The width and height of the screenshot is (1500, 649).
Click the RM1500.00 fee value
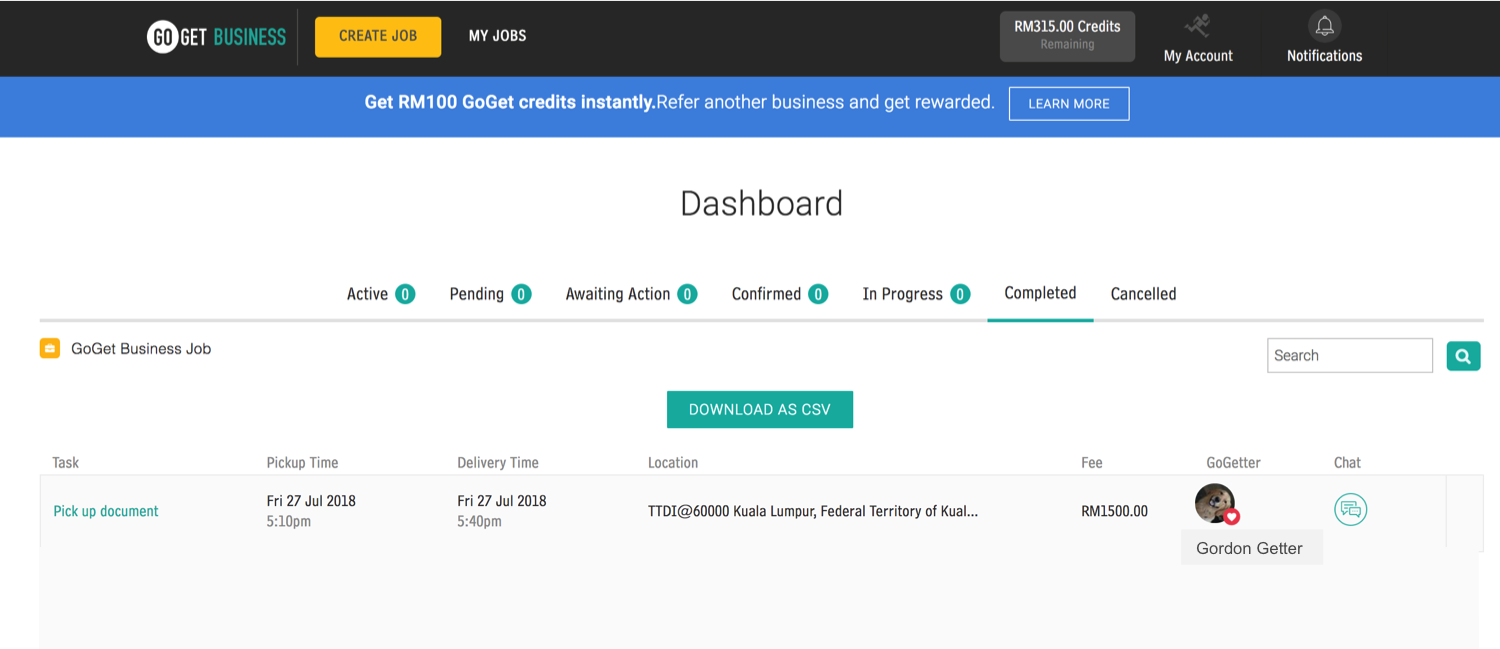(x=1115, y=511)
